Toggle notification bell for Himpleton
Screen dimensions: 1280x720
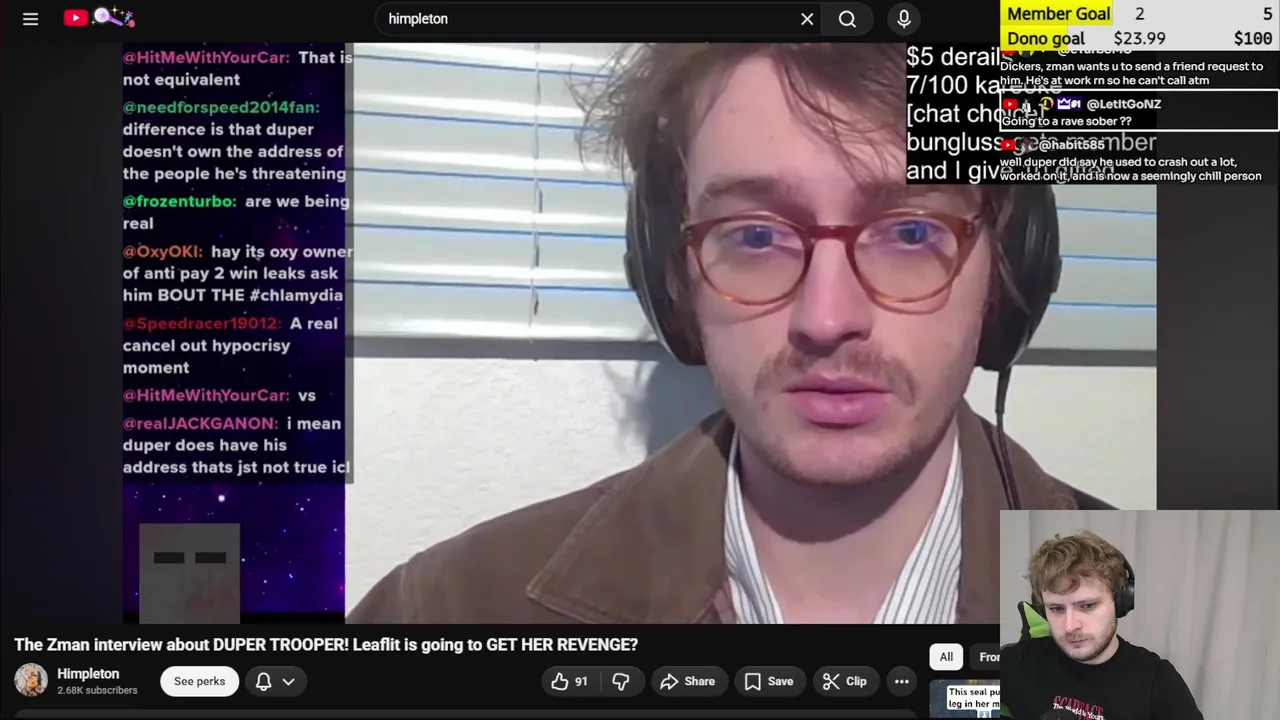coord(264,681)
